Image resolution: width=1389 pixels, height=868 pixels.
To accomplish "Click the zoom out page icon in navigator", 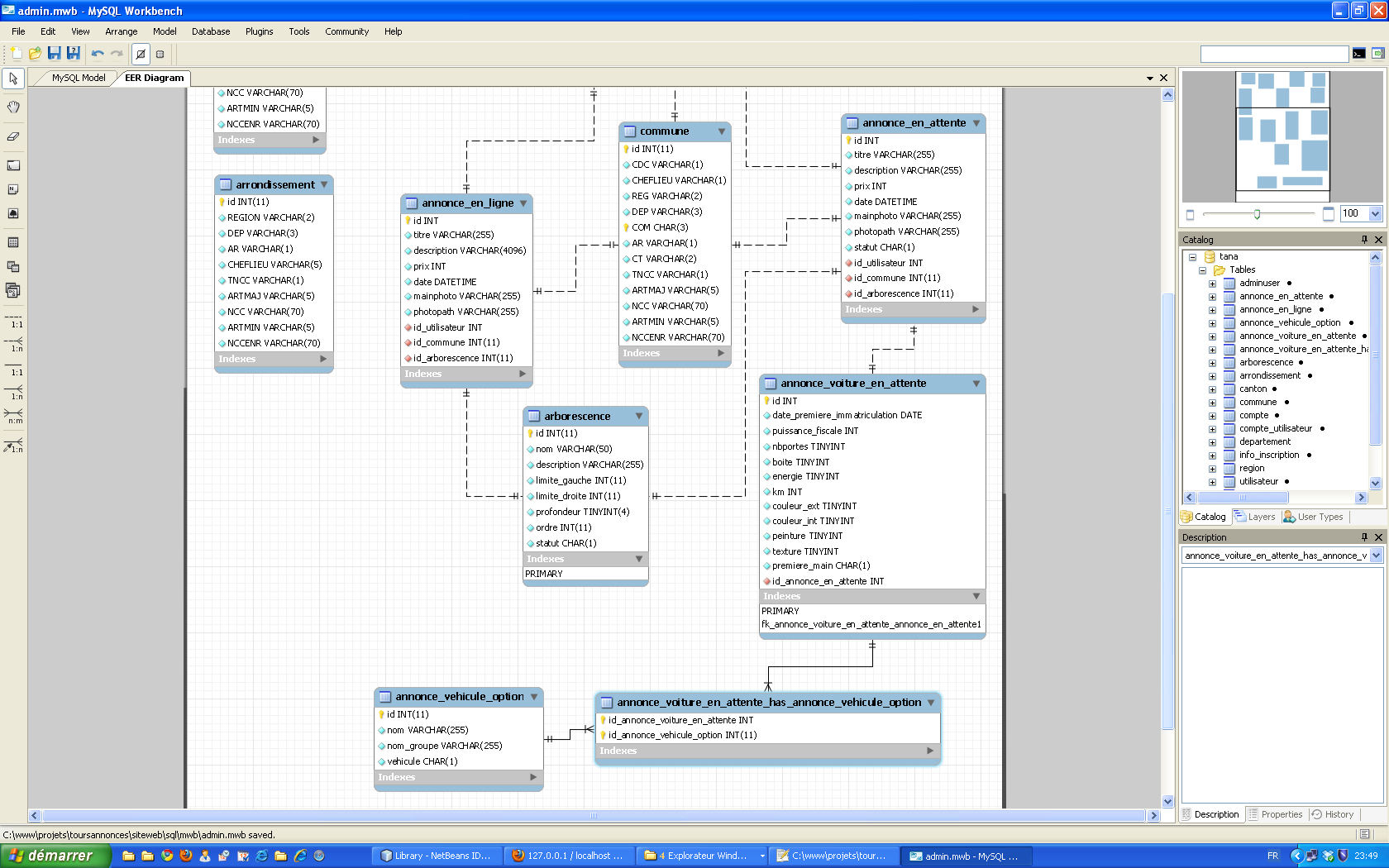I will tap(1191, 214).
